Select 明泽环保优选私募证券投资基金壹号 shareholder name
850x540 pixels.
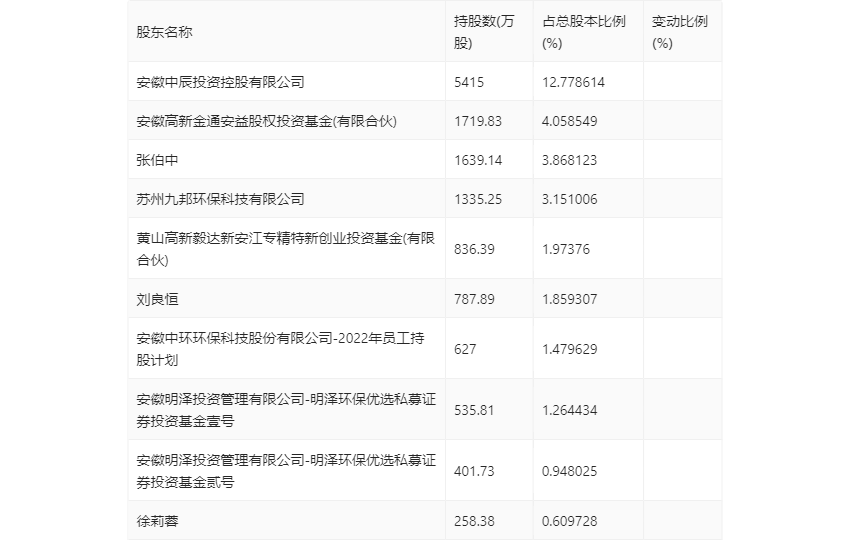click(286, 410)
